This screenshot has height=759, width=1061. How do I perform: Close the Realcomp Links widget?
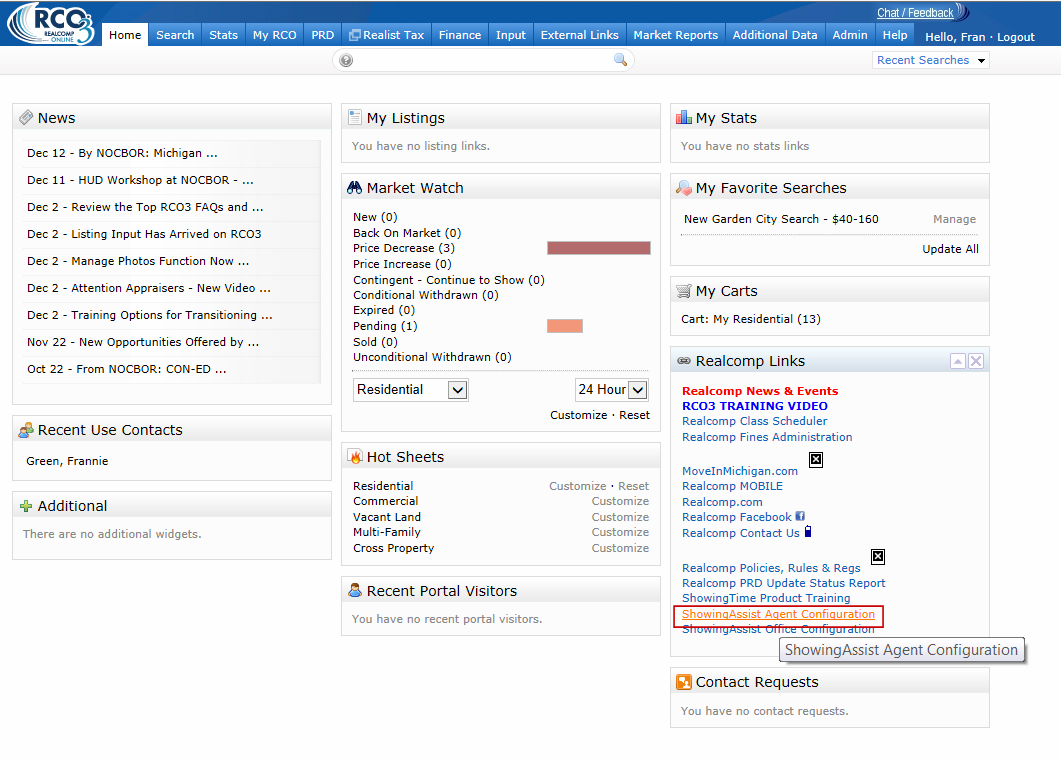[976, 361]
